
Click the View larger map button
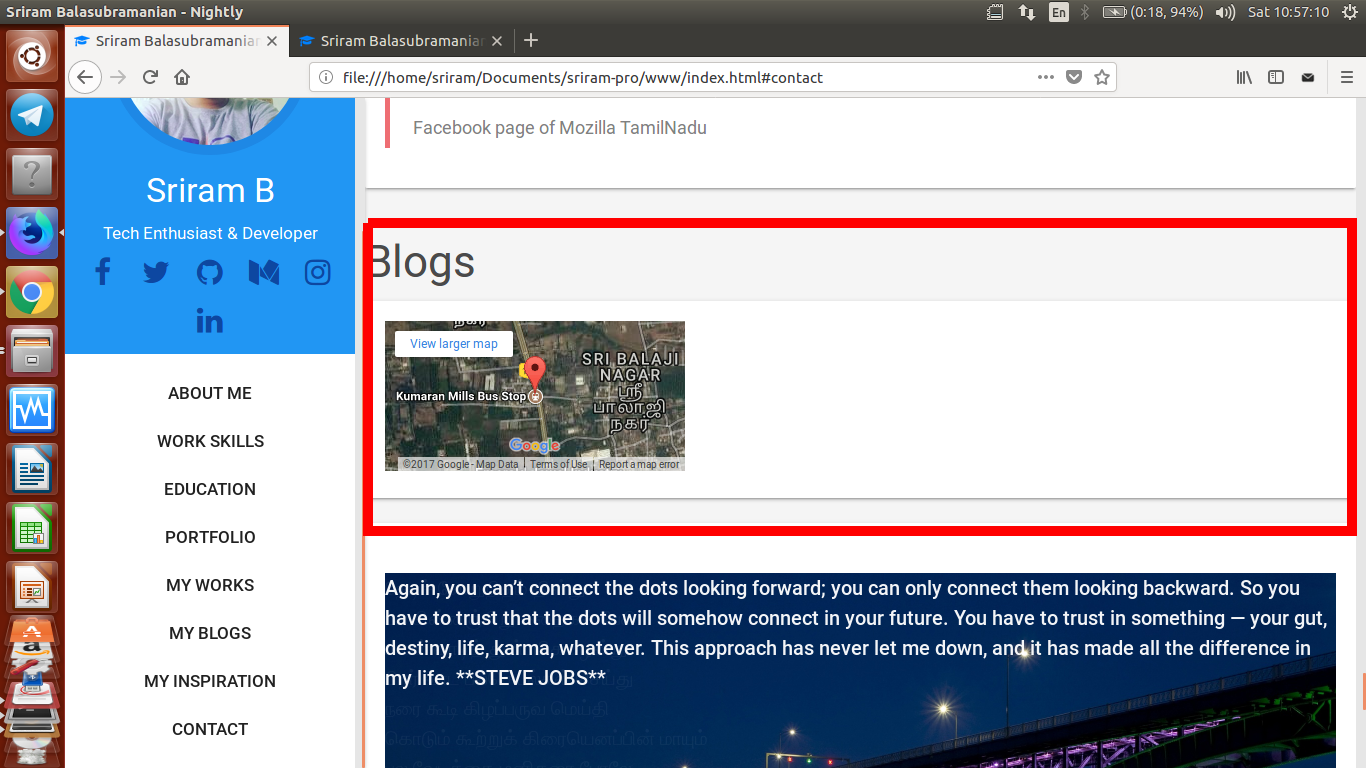point(452,343)
